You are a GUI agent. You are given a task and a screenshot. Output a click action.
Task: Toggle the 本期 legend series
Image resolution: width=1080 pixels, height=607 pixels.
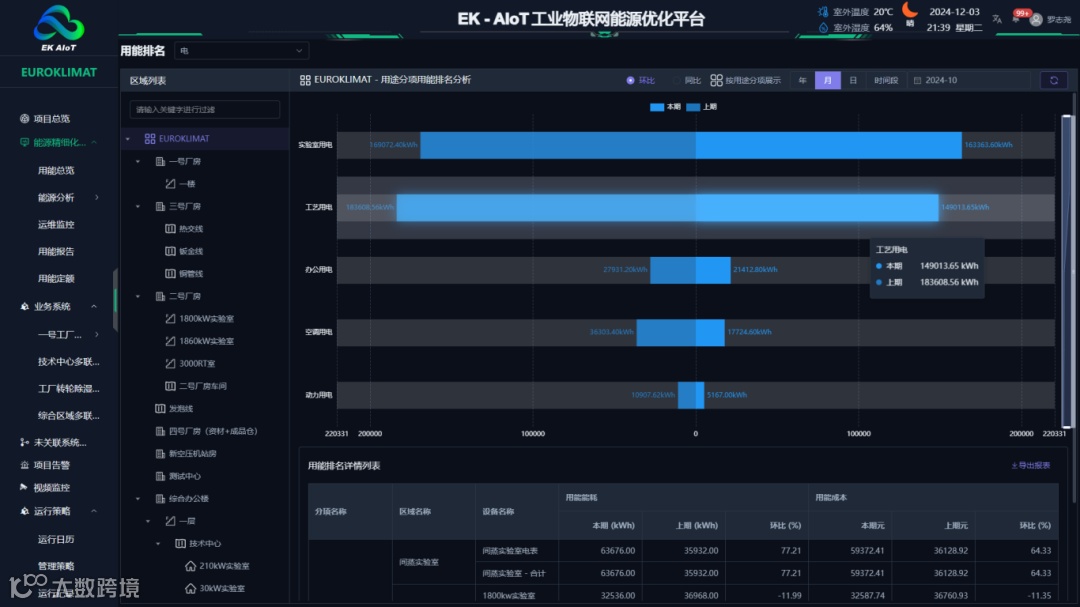tap(665, 107)
